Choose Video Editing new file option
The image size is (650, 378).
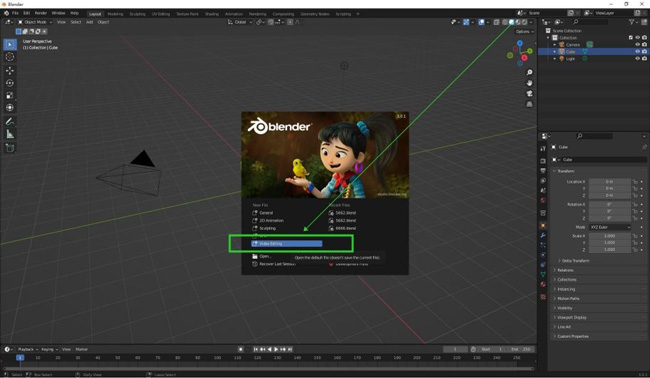[x=286, y=244]
